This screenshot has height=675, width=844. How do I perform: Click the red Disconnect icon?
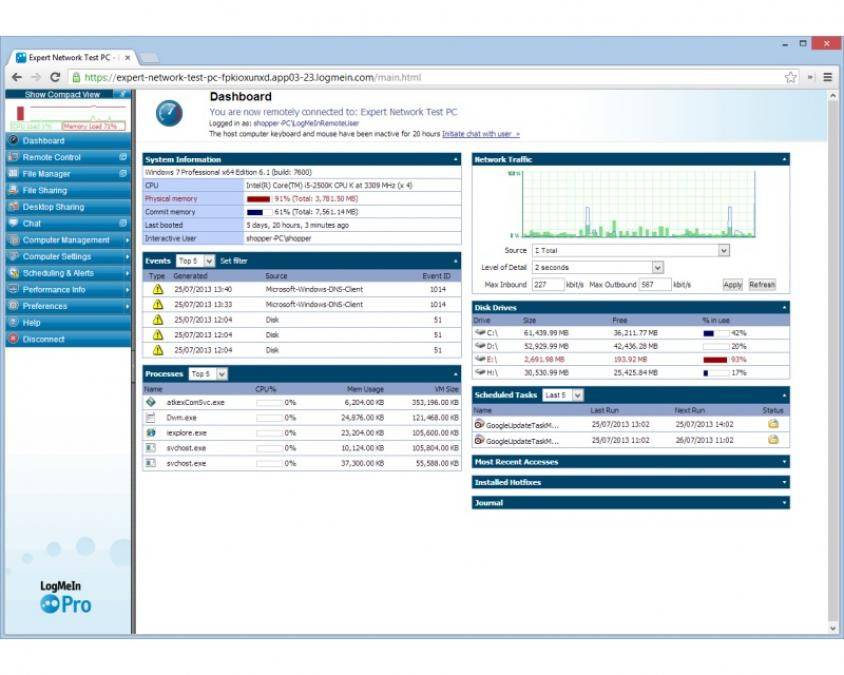tap(13, 340)
